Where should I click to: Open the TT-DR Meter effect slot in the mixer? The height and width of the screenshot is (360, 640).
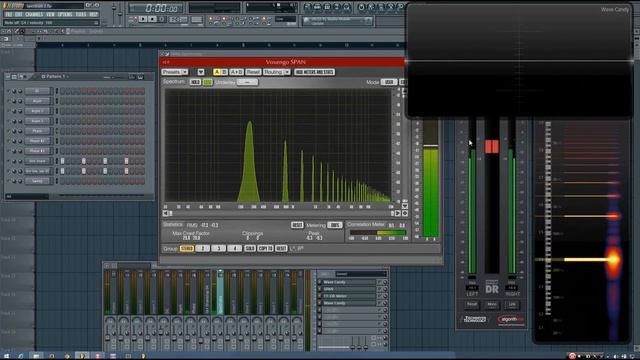(349, 296)
